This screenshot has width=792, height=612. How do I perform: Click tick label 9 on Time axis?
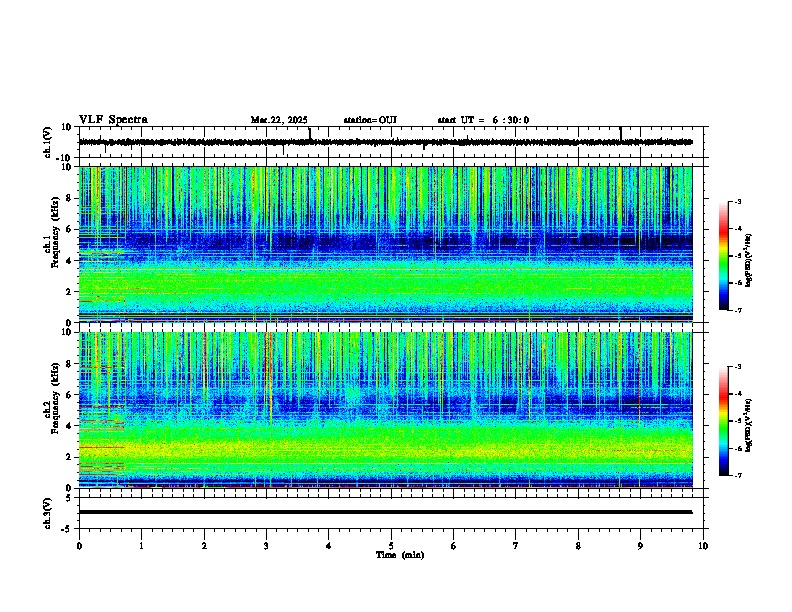pos(640,546)
